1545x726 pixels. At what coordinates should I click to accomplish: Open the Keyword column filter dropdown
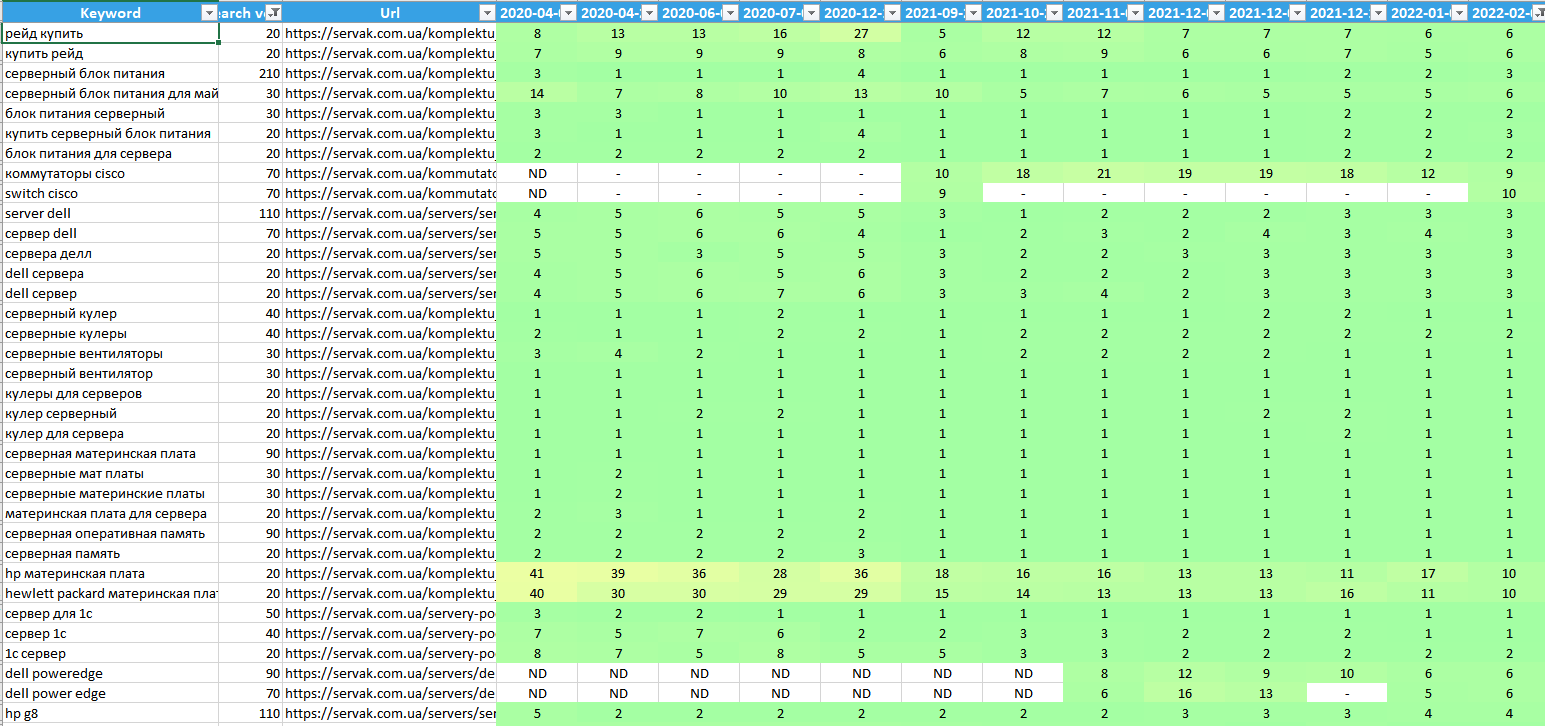[x=209, y=13]
